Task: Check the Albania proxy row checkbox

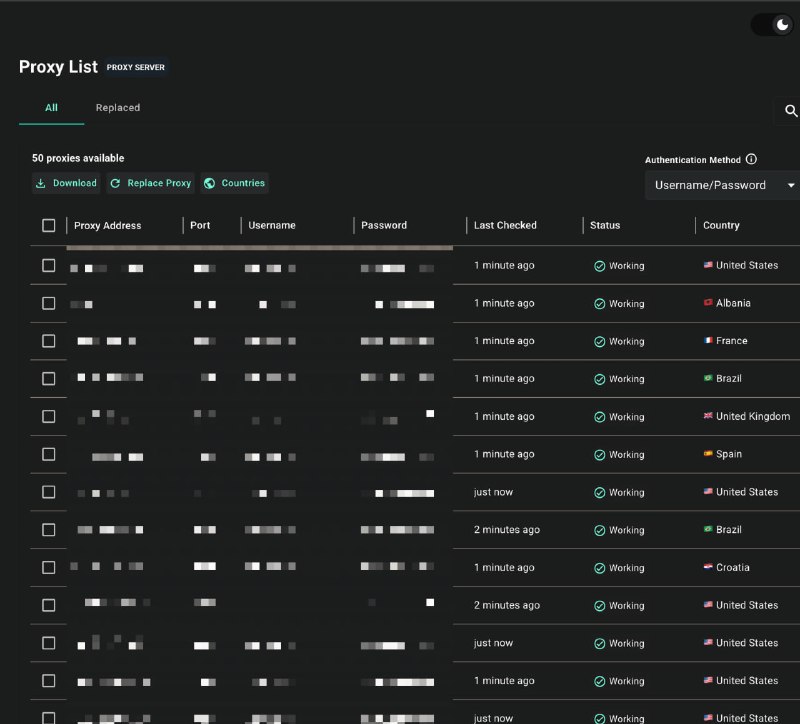Action: click(48, 303)
